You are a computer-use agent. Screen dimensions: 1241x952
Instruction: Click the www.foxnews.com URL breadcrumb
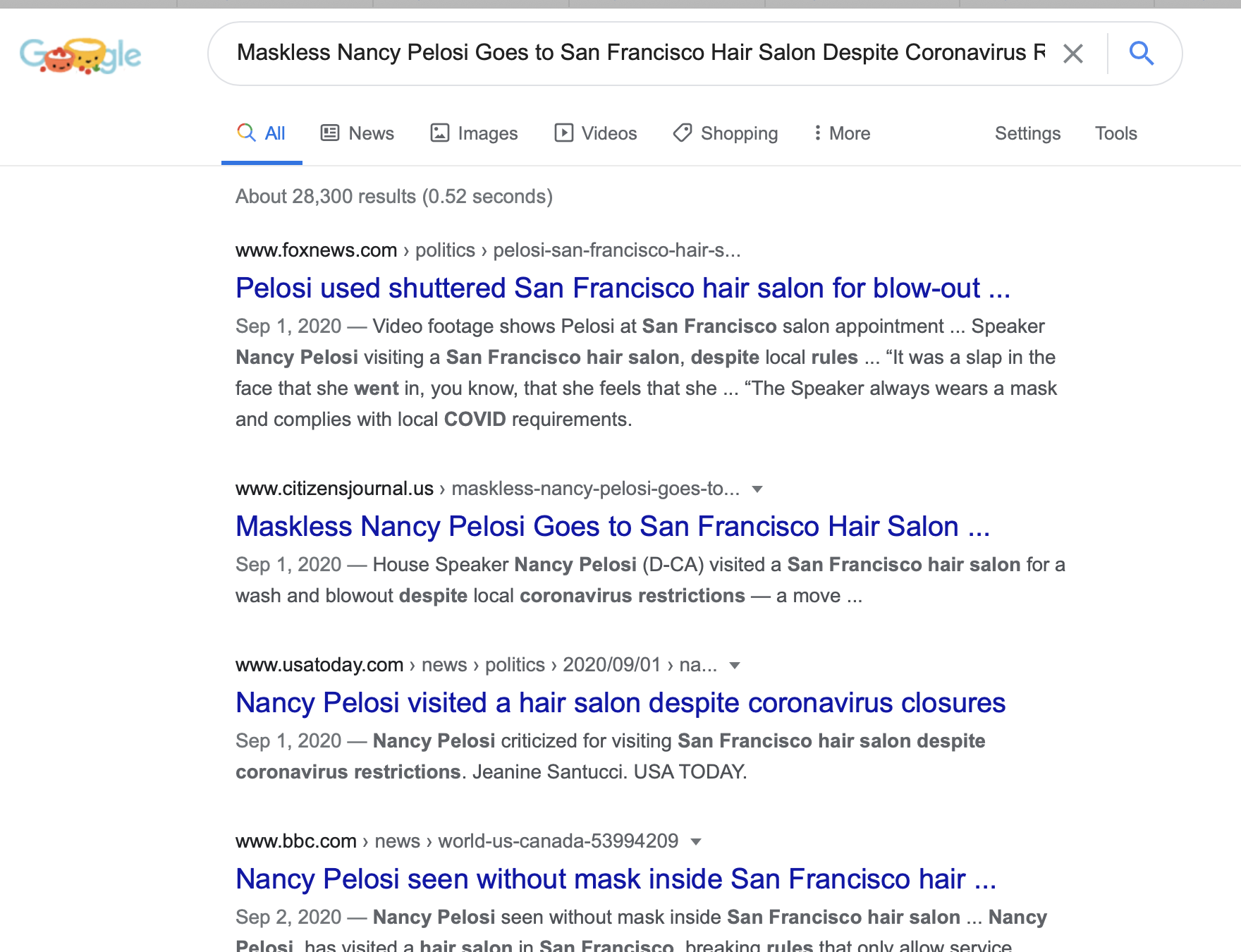[317, 250]
